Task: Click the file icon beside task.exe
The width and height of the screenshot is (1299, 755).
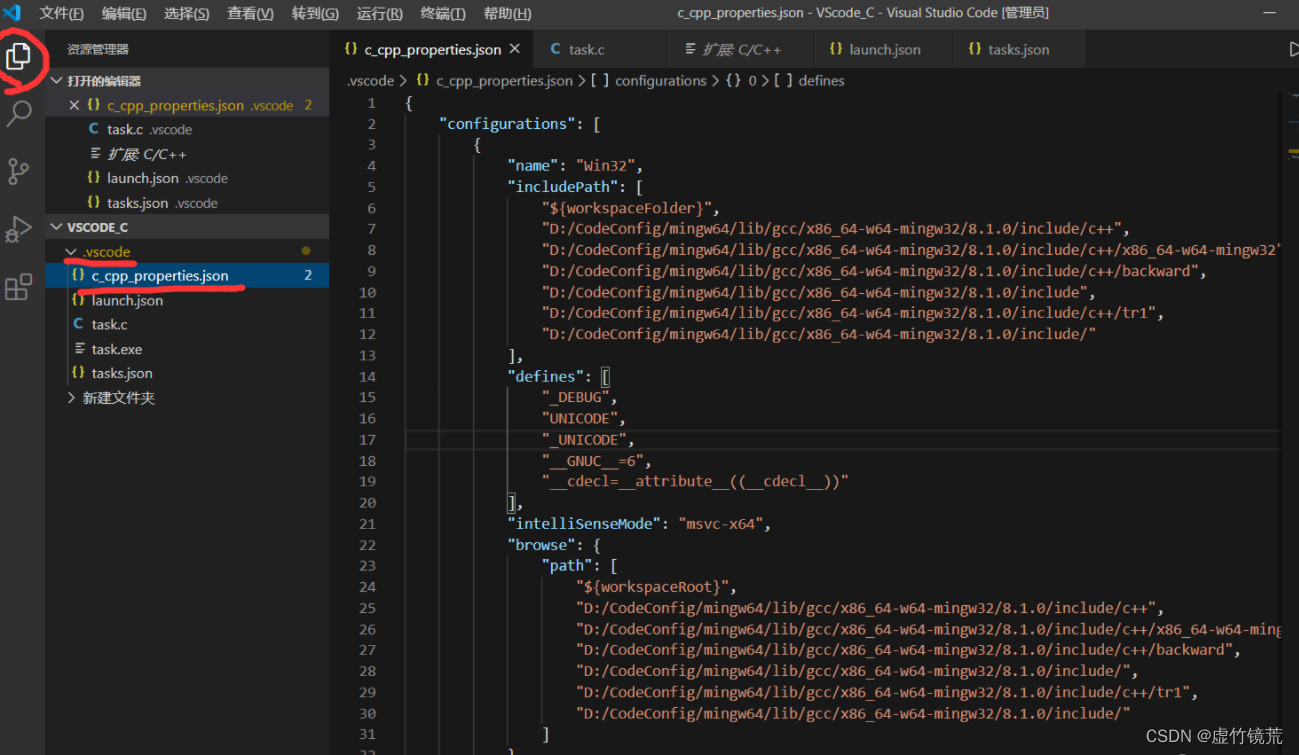Action: (80, 349)
